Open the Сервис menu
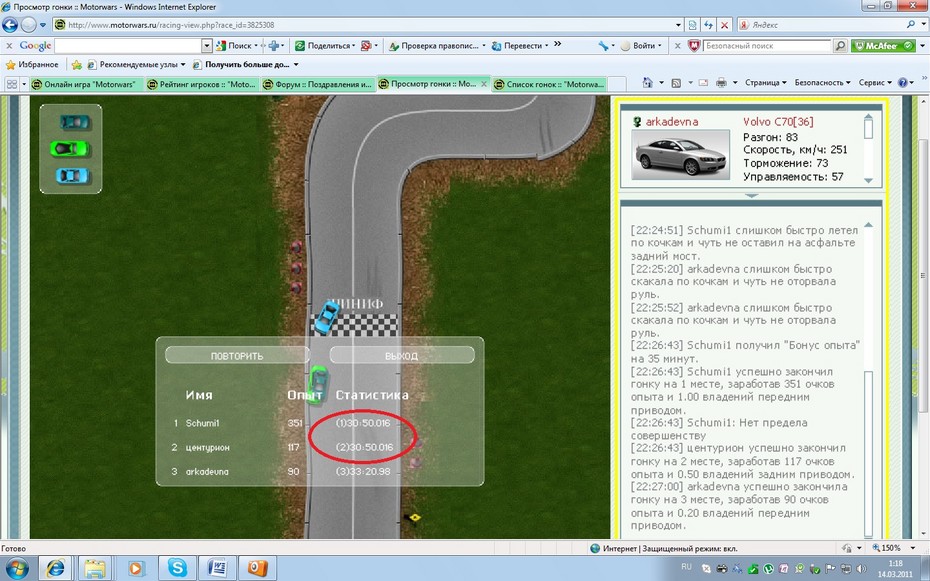The image size is (930, 581). click(875, 83)
